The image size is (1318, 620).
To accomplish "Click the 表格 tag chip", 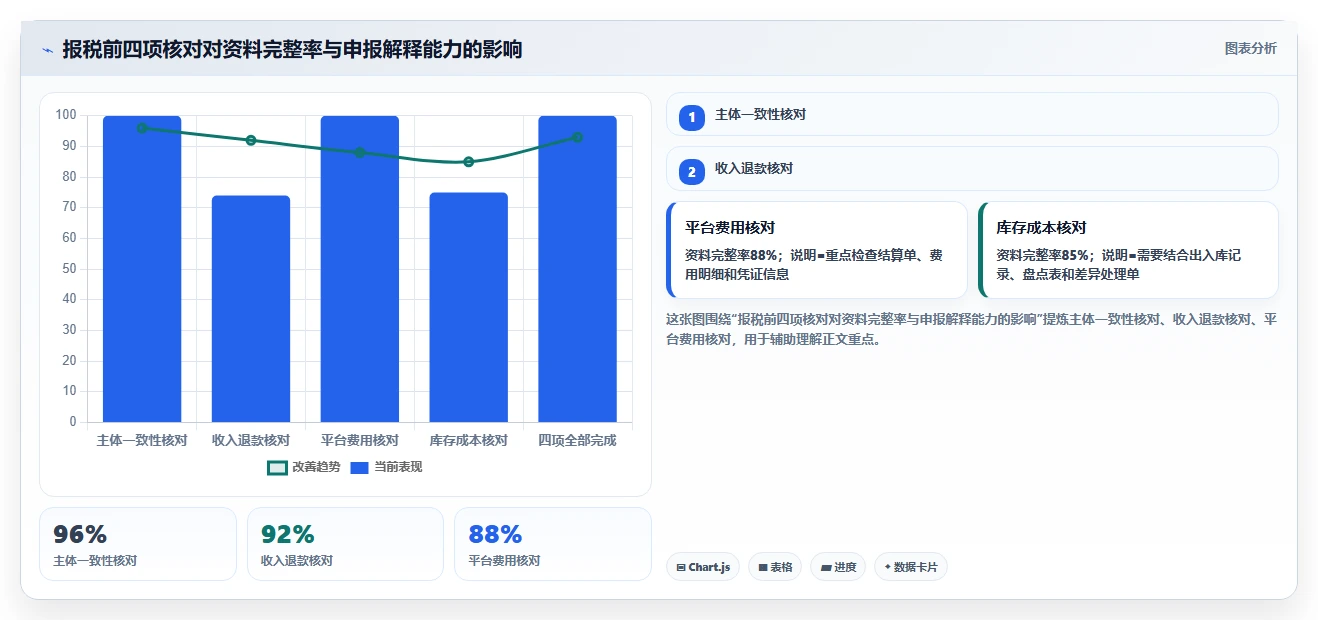I will (775, 567).
